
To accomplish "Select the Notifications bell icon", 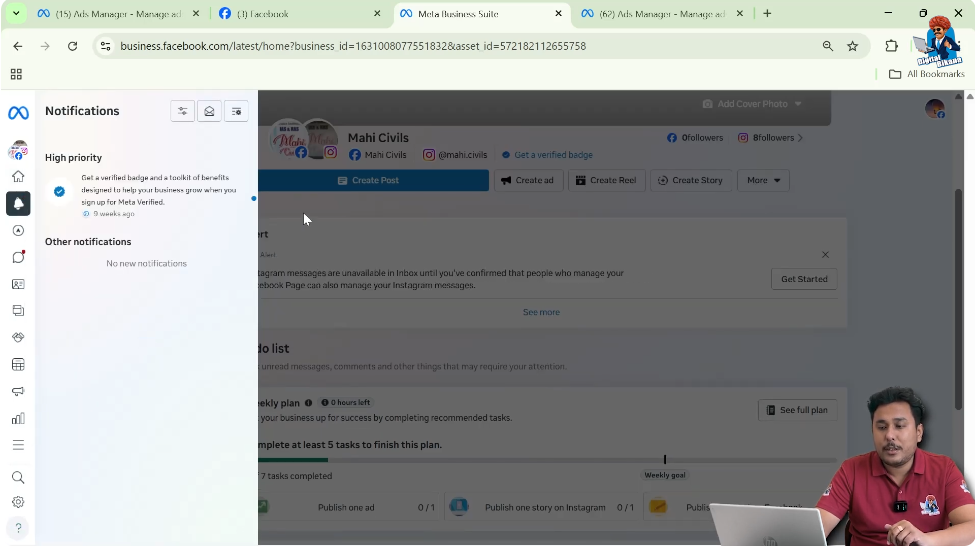I will coord(18,203).
